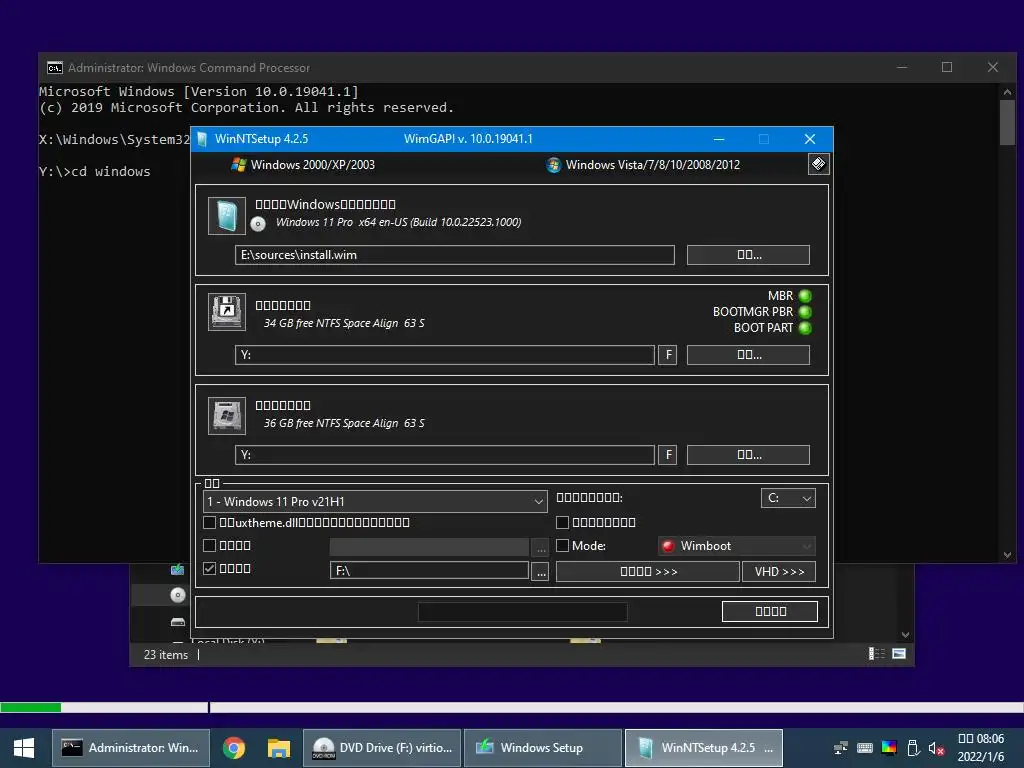The image size is (1024, 768).
Task: Click scroll down arrow in Explorer window
Action: (x=905, y=634)
